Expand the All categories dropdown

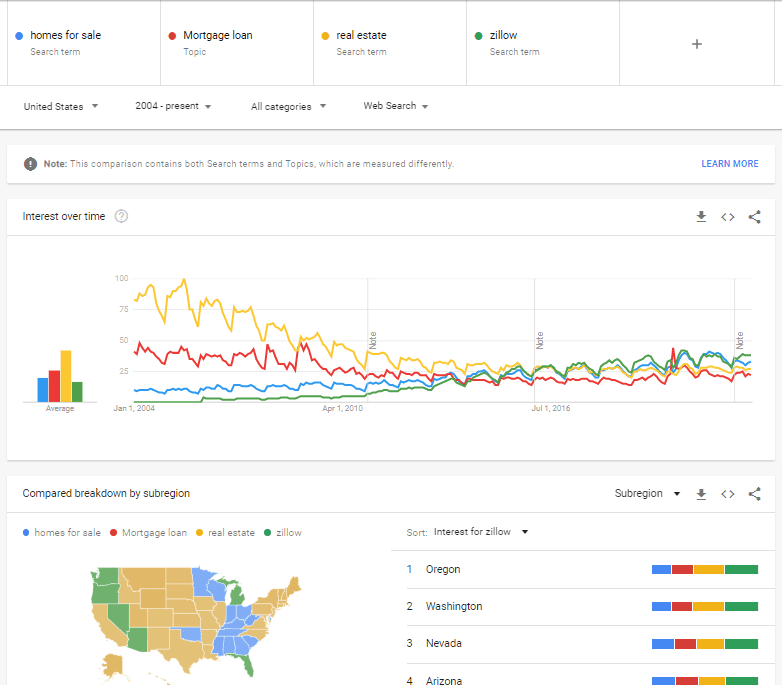(288, 106)
